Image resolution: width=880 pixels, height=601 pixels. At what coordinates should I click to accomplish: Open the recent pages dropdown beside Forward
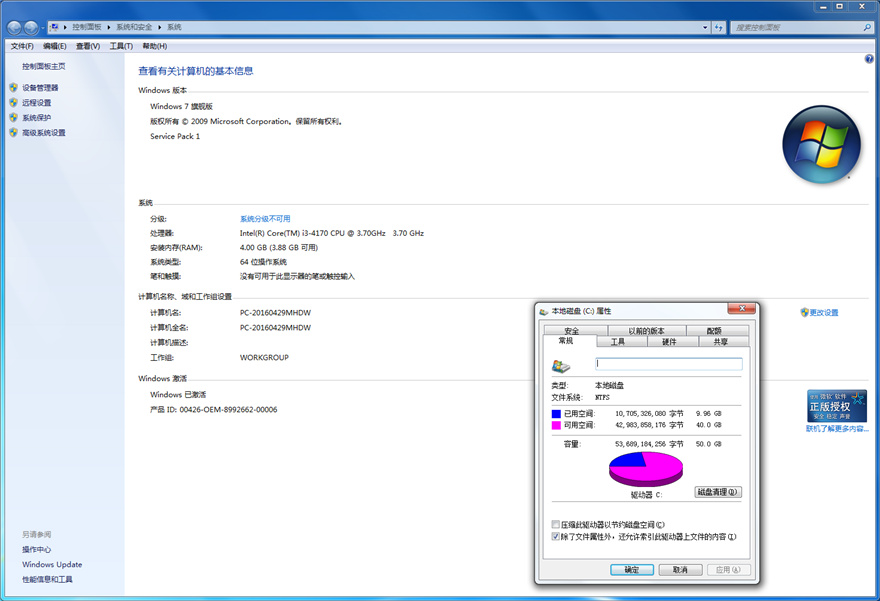[43, 27]
